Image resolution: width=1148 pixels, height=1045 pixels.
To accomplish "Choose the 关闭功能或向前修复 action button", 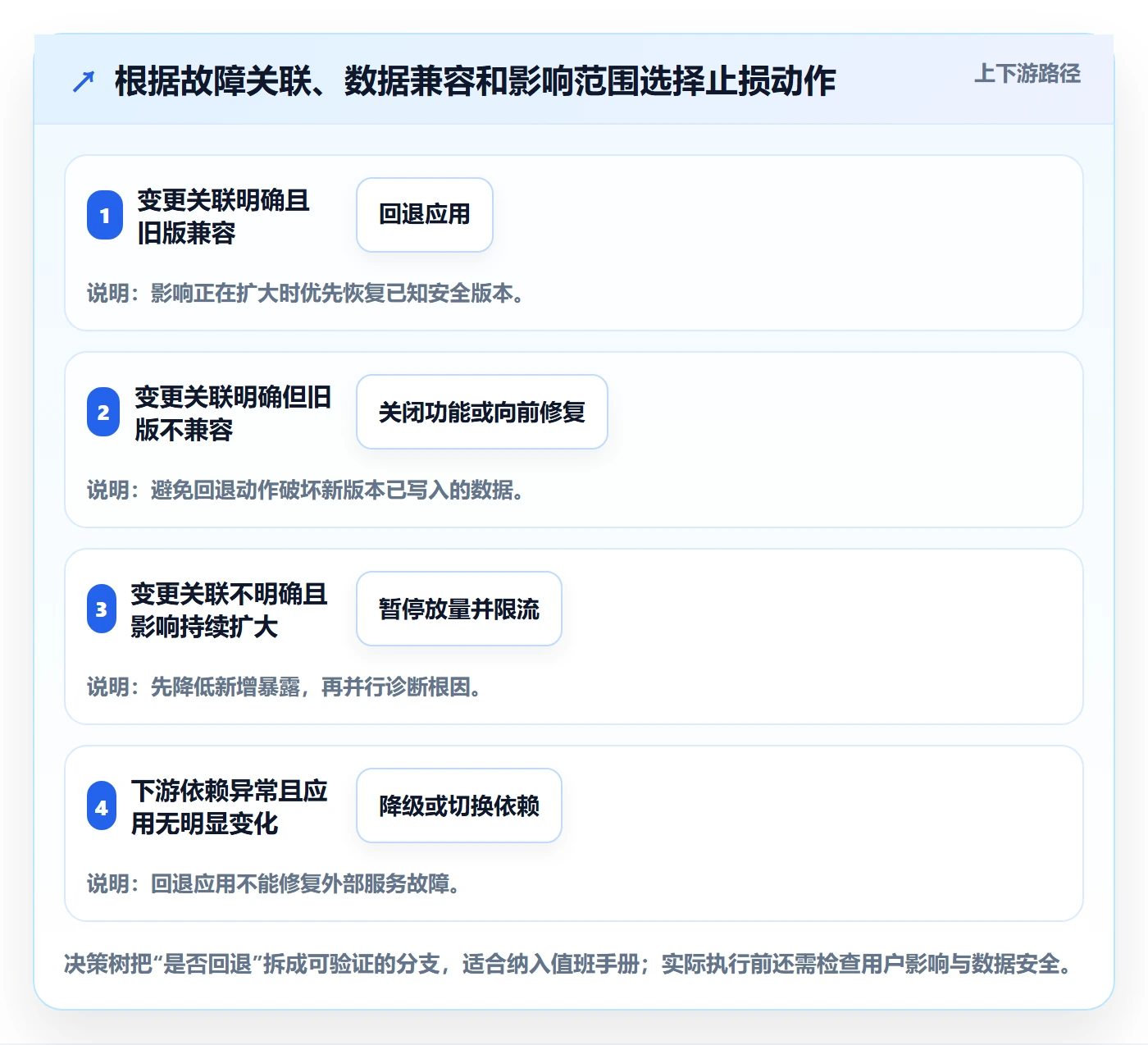I will click(482, 412).
